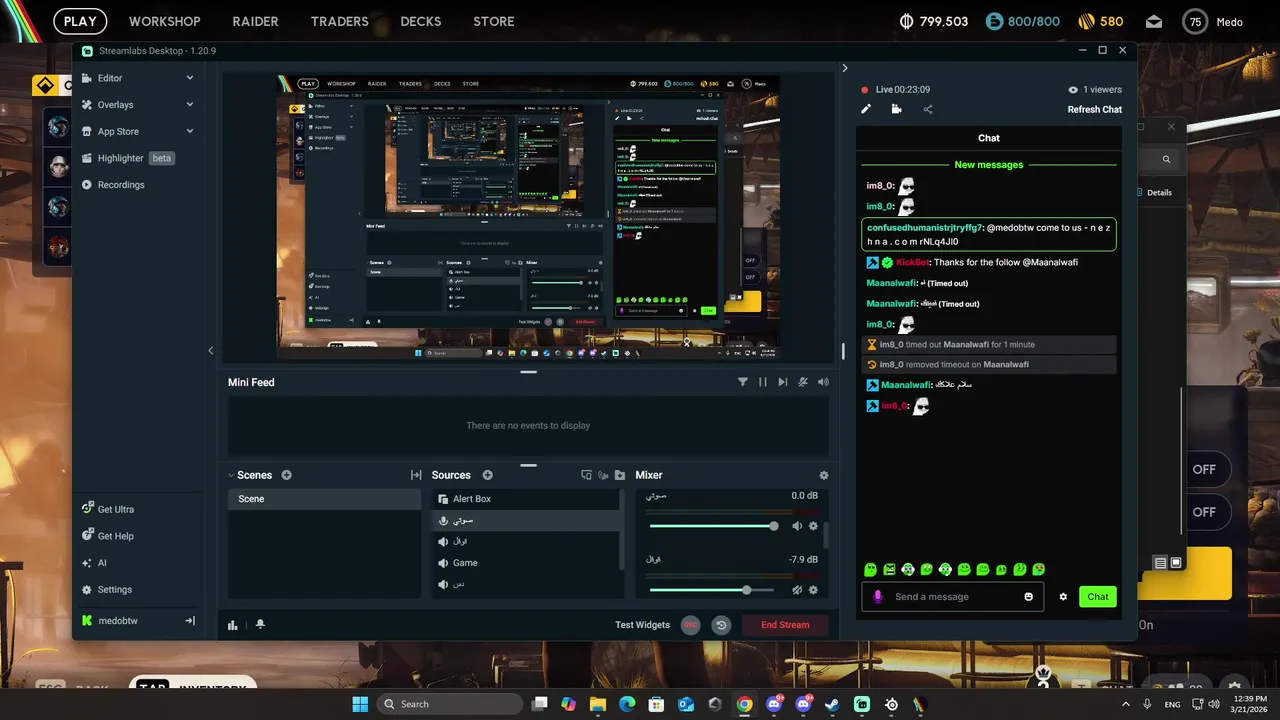Image resolution: width=1280 pixels, height=720 pixels.
Task: Click the microphone source row icon
Action: click(443, 520)
